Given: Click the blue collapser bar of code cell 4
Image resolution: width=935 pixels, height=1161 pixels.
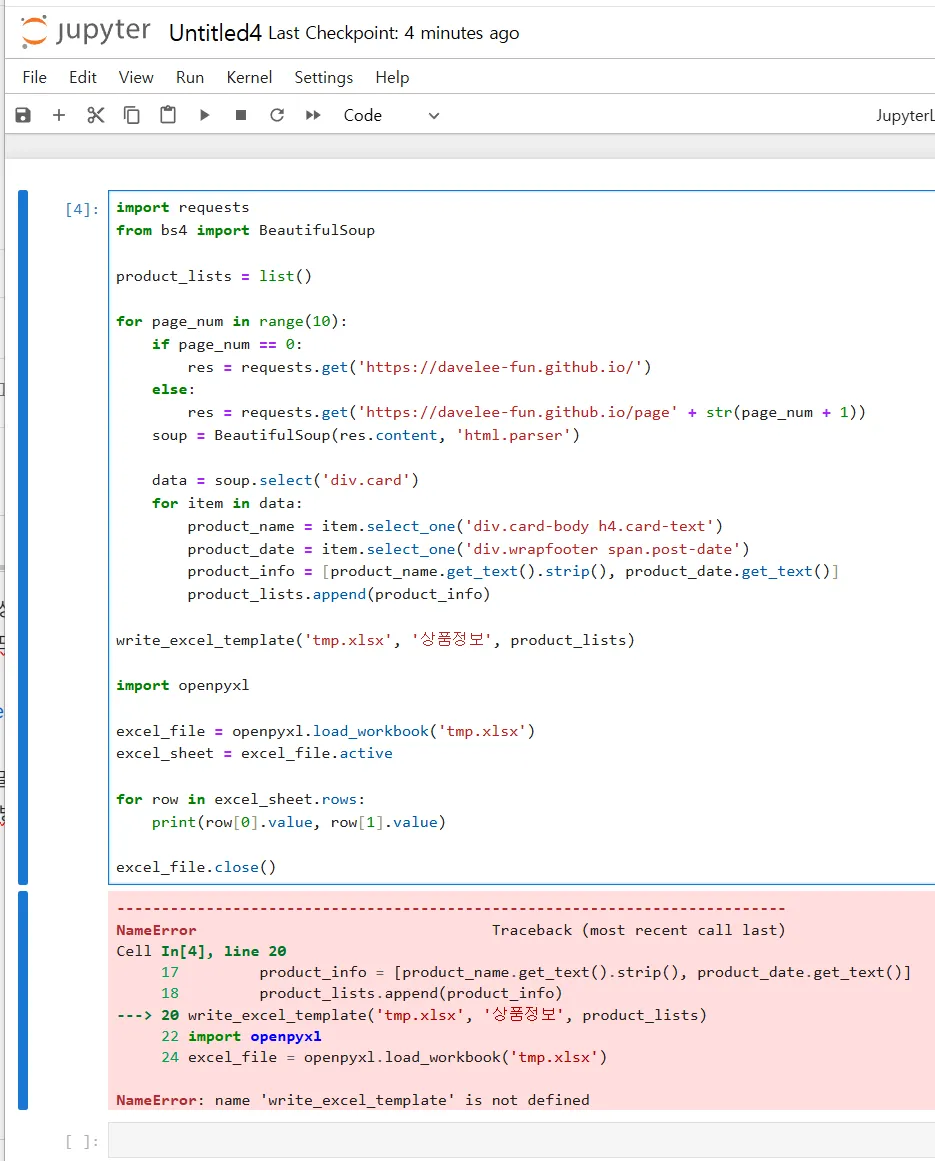Looking at the screenshot, I should (x=23, y=537).
